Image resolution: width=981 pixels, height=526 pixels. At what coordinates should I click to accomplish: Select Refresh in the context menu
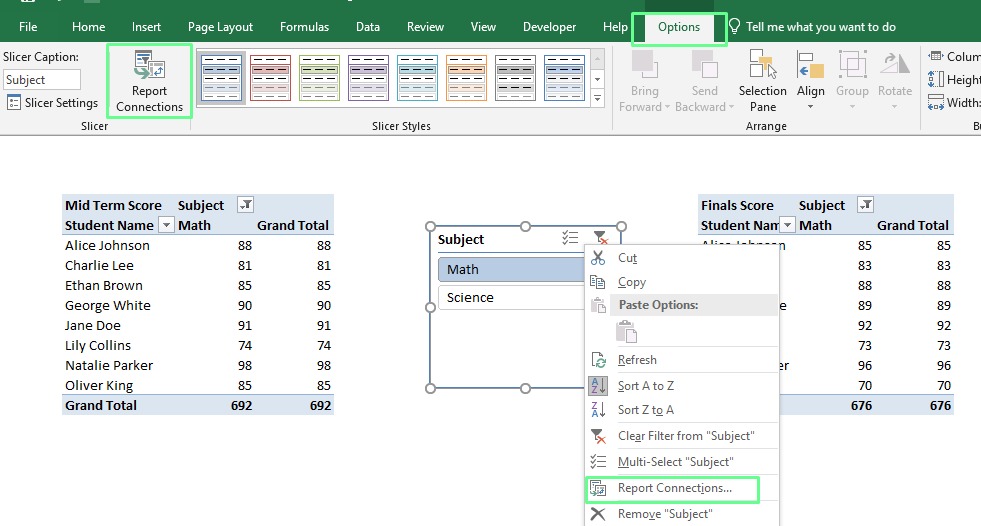pos(637,360)
